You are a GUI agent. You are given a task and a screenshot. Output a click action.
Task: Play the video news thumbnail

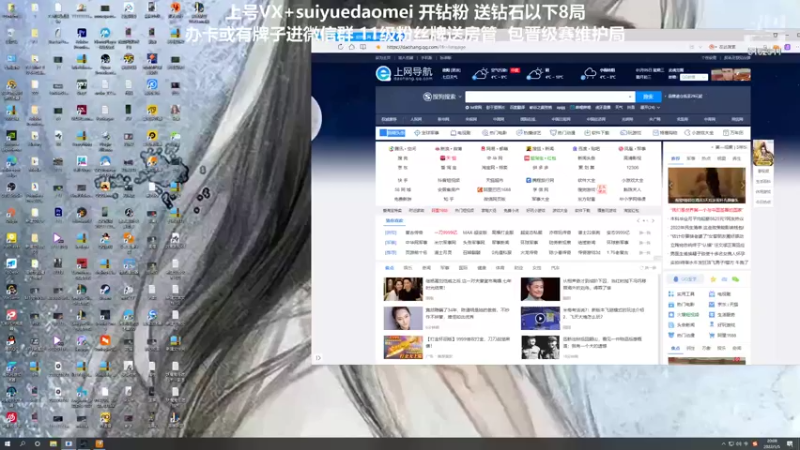pyautogui.click(x=540, y=318)
